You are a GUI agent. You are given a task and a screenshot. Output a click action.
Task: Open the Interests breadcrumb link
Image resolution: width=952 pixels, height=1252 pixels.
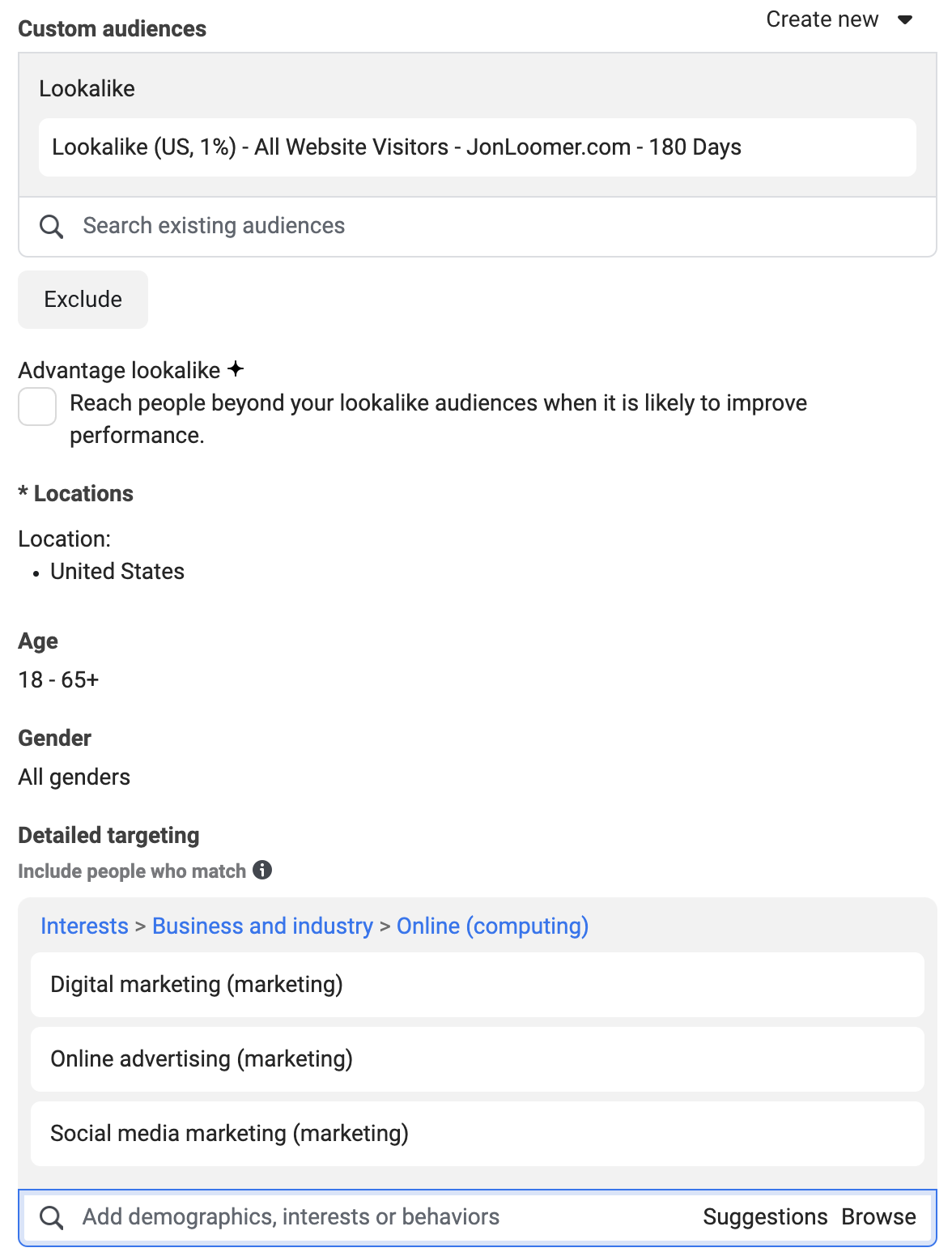[84, 926]
